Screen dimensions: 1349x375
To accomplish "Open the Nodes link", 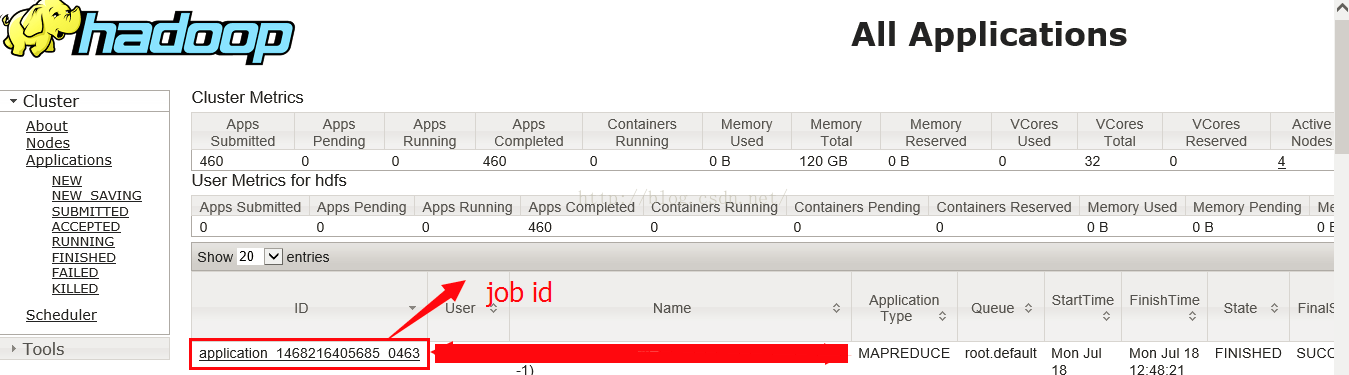I will [48, 143].
